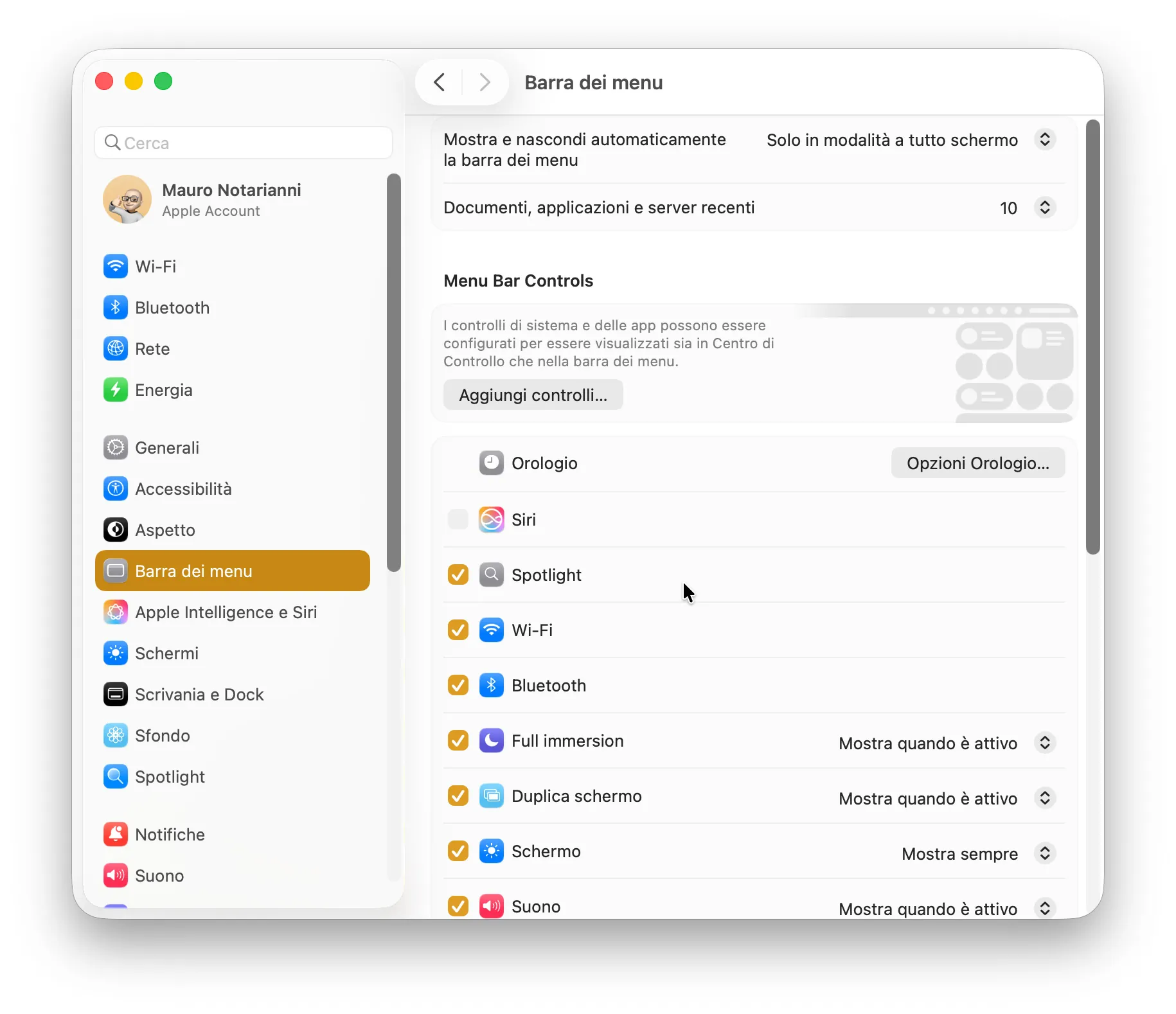Image resolution: width=1176 pixels, height=1014 pixels.
Task: Disable the Spotlight menu bar checkbox
Action: point(458,574)
